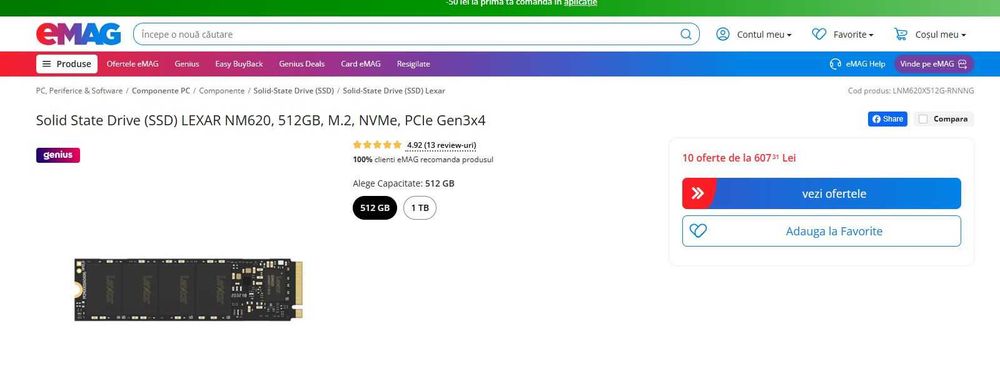Screen dimensions: 1000x365
Task: Click the Contul meu user icon
Action: (x=723, y=34)
